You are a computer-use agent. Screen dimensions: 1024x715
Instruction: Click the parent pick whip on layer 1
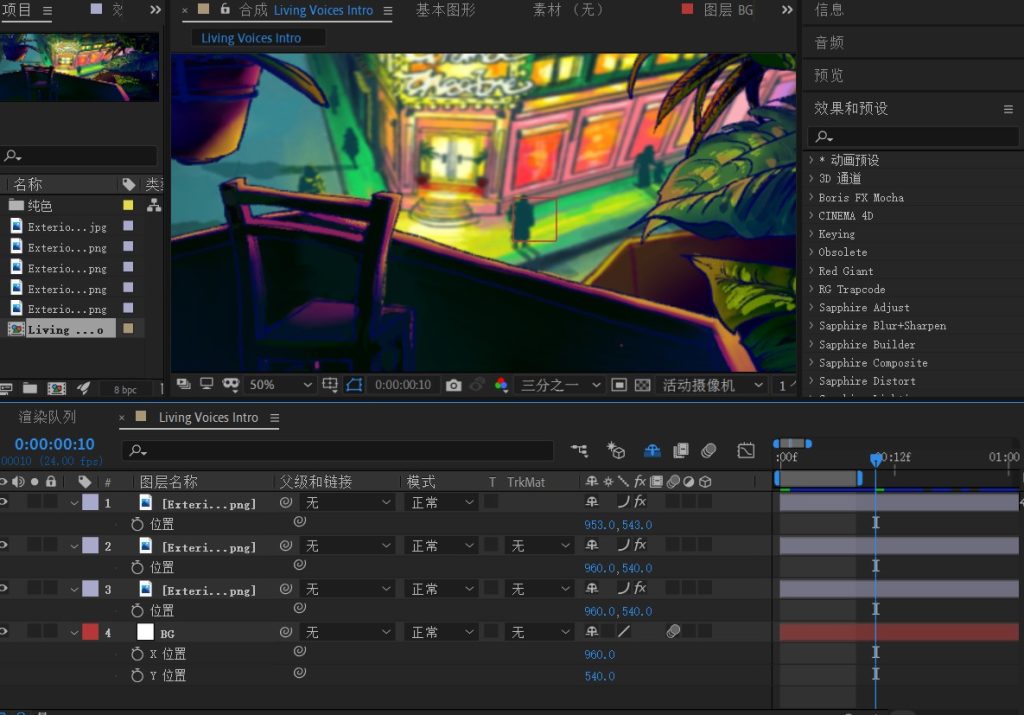click(x=286, y=502)
